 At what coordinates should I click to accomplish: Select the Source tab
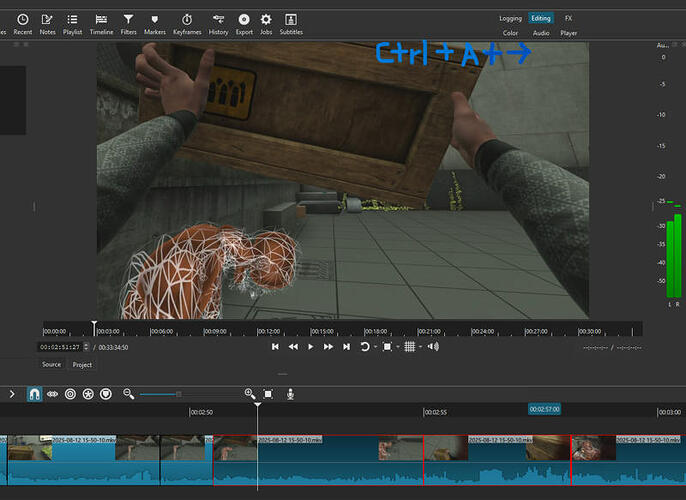(52, 364)
